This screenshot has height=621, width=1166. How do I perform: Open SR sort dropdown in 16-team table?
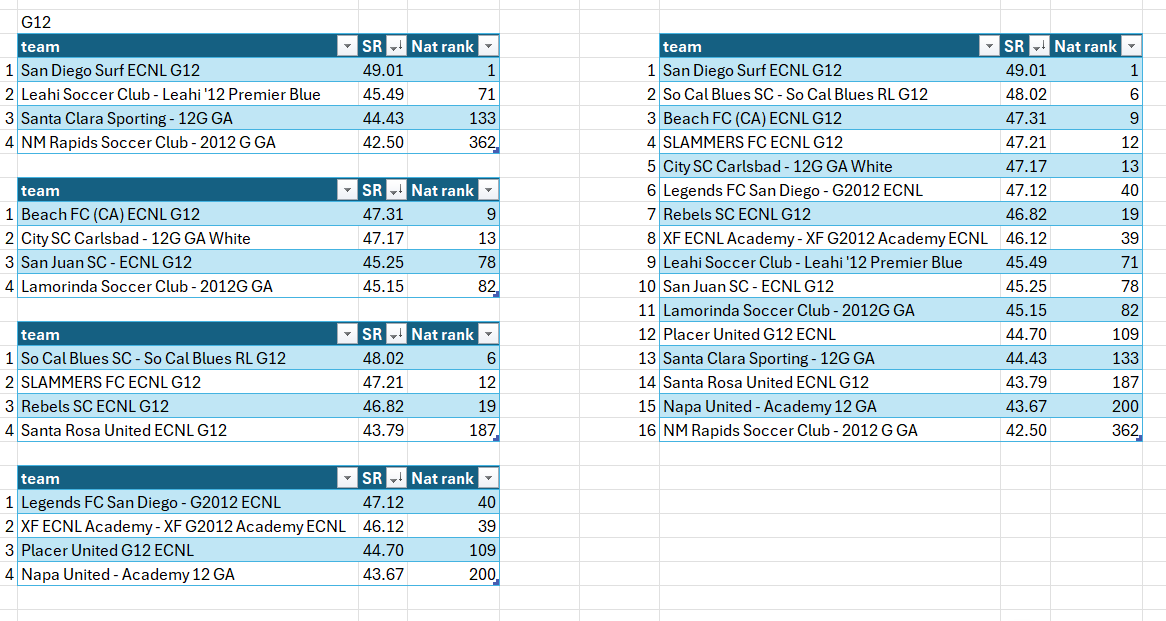pyautogui.click(x=1037, y=46)
